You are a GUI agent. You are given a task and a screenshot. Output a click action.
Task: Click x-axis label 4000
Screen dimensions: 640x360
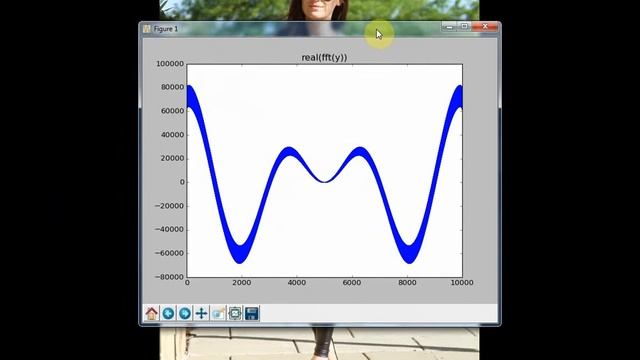pyautogui.click(x=297, y=282)
